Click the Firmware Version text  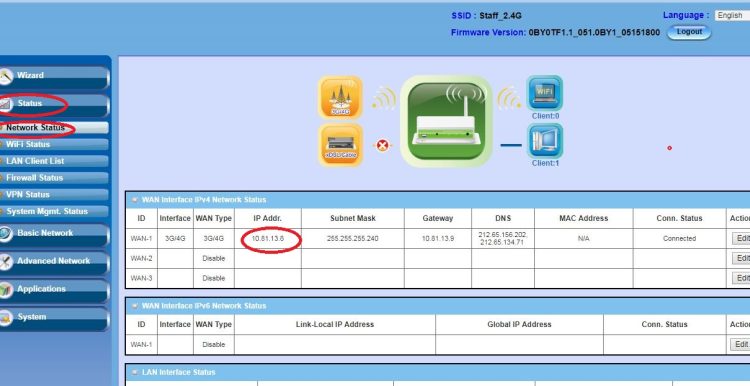[555, 33]
